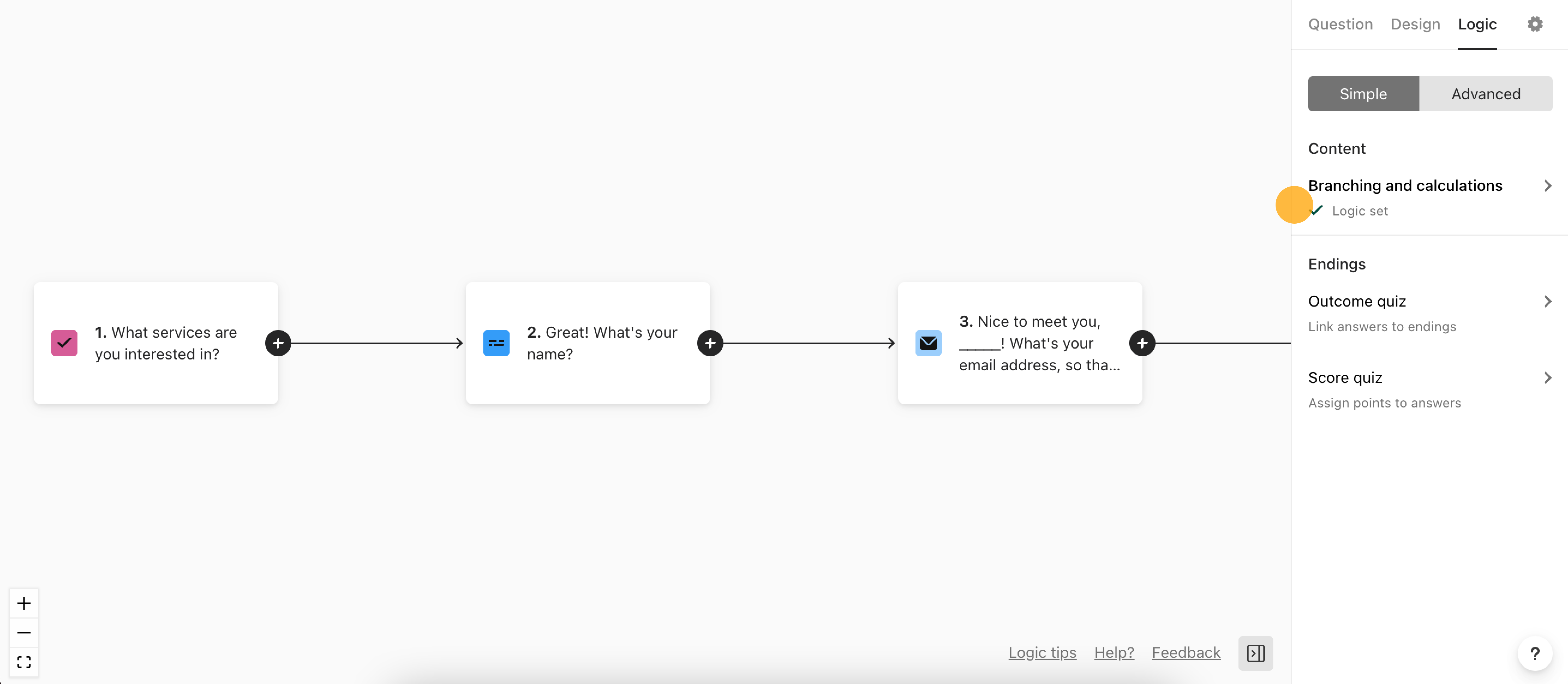This screenshot has height=684, width=1568.
Task: Click the pink checkmark icon on question 1
Action: coord(64,343)
